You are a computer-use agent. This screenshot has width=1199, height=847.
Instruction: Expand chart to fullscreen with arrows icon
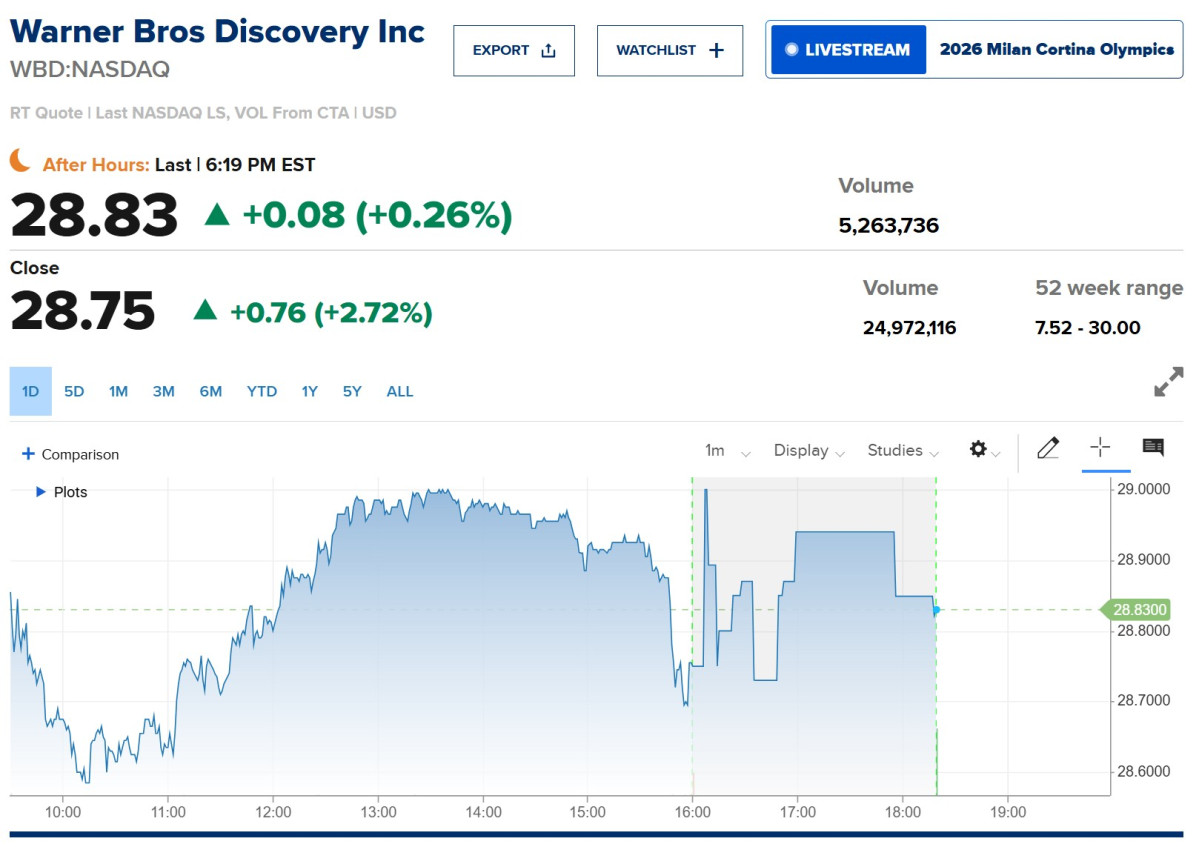(x=1168, y=381)
